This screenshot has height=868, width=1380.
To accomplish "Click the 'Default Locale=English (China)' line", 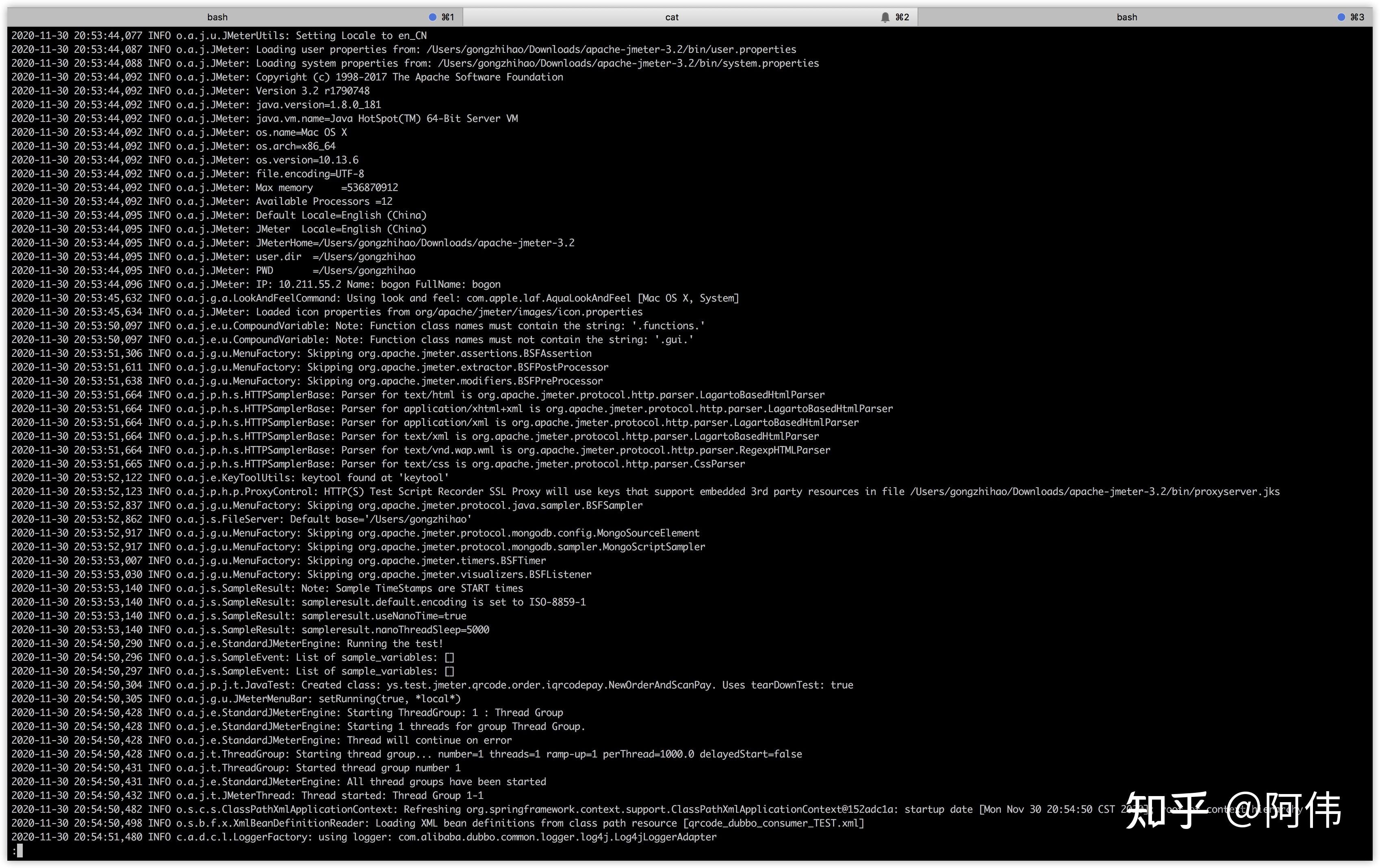I will [219, 215].
